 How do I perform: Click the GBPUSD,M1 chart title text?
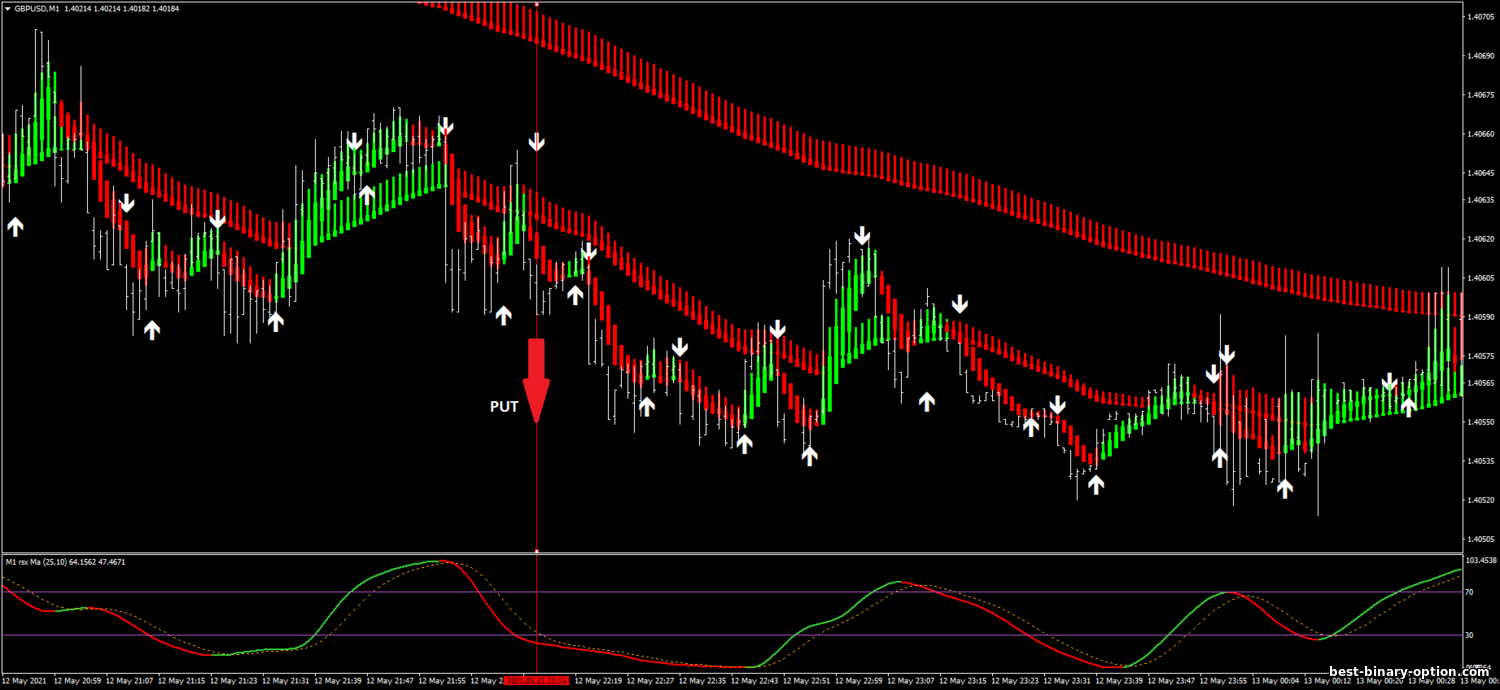pos(31,9)
